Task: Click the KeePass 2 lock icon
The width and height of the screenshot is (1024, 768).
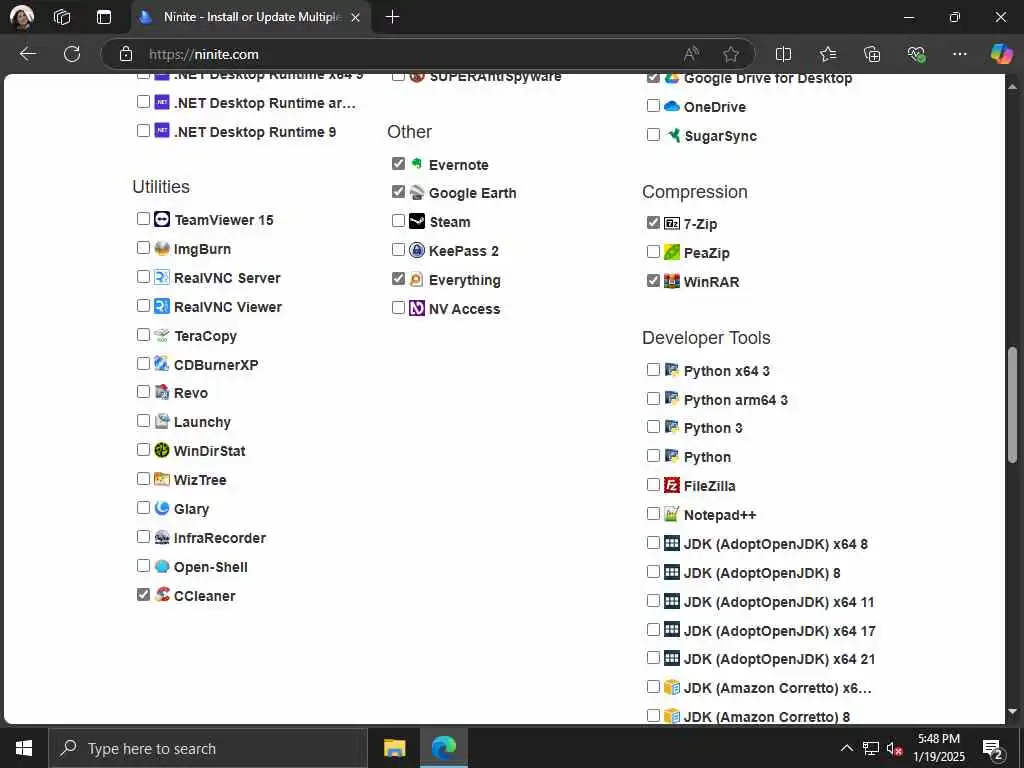Action: point(417,250)
